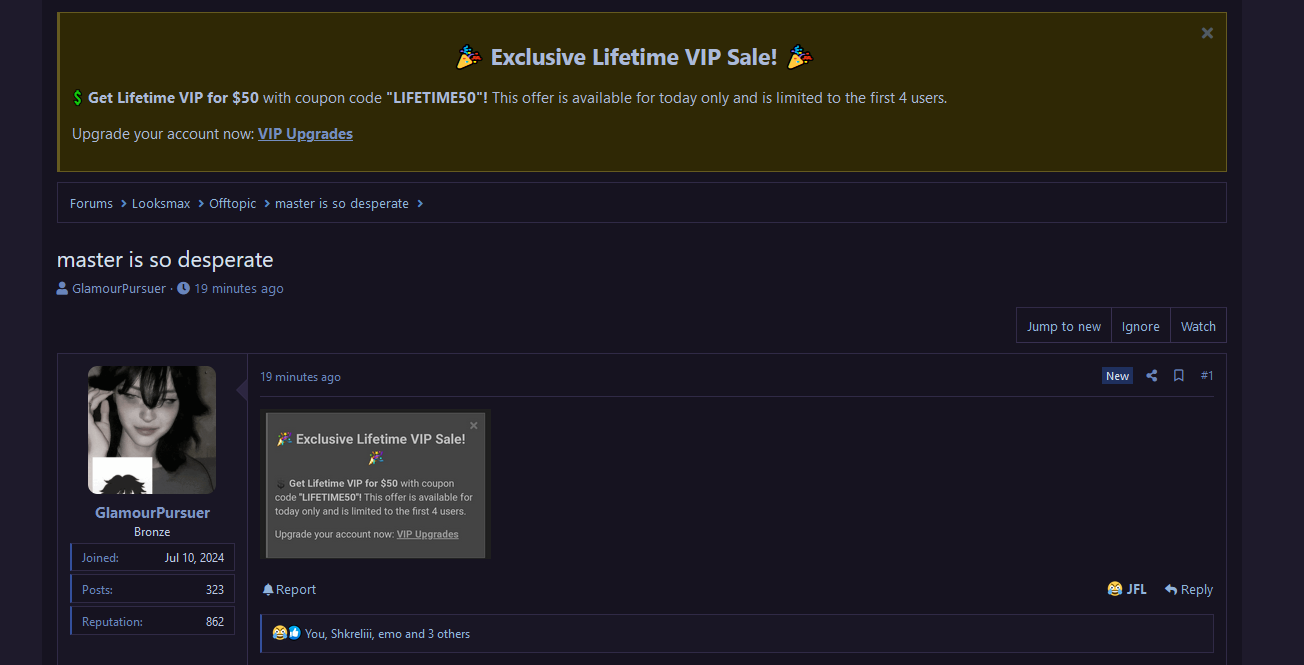The width and height of the screenshot is (1304, 665).
Task: Enlarge the attached VIP sale screenshot
Action: (x=375, y=484)
